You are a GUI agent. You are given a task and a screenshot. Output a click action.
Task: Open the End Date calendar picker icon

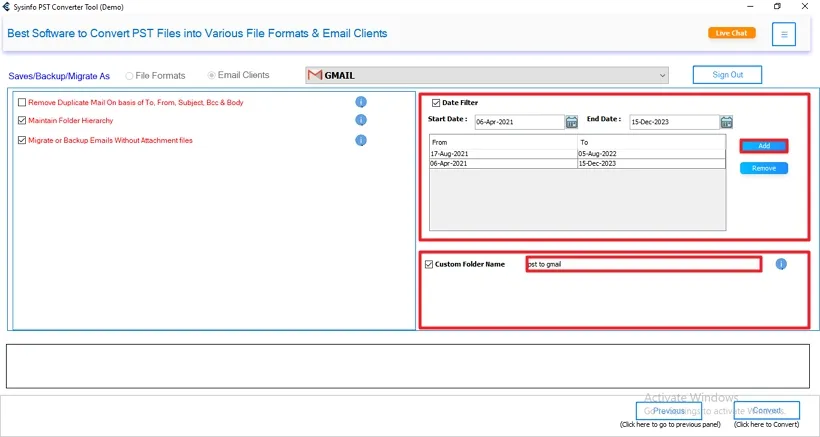(727, 122)
